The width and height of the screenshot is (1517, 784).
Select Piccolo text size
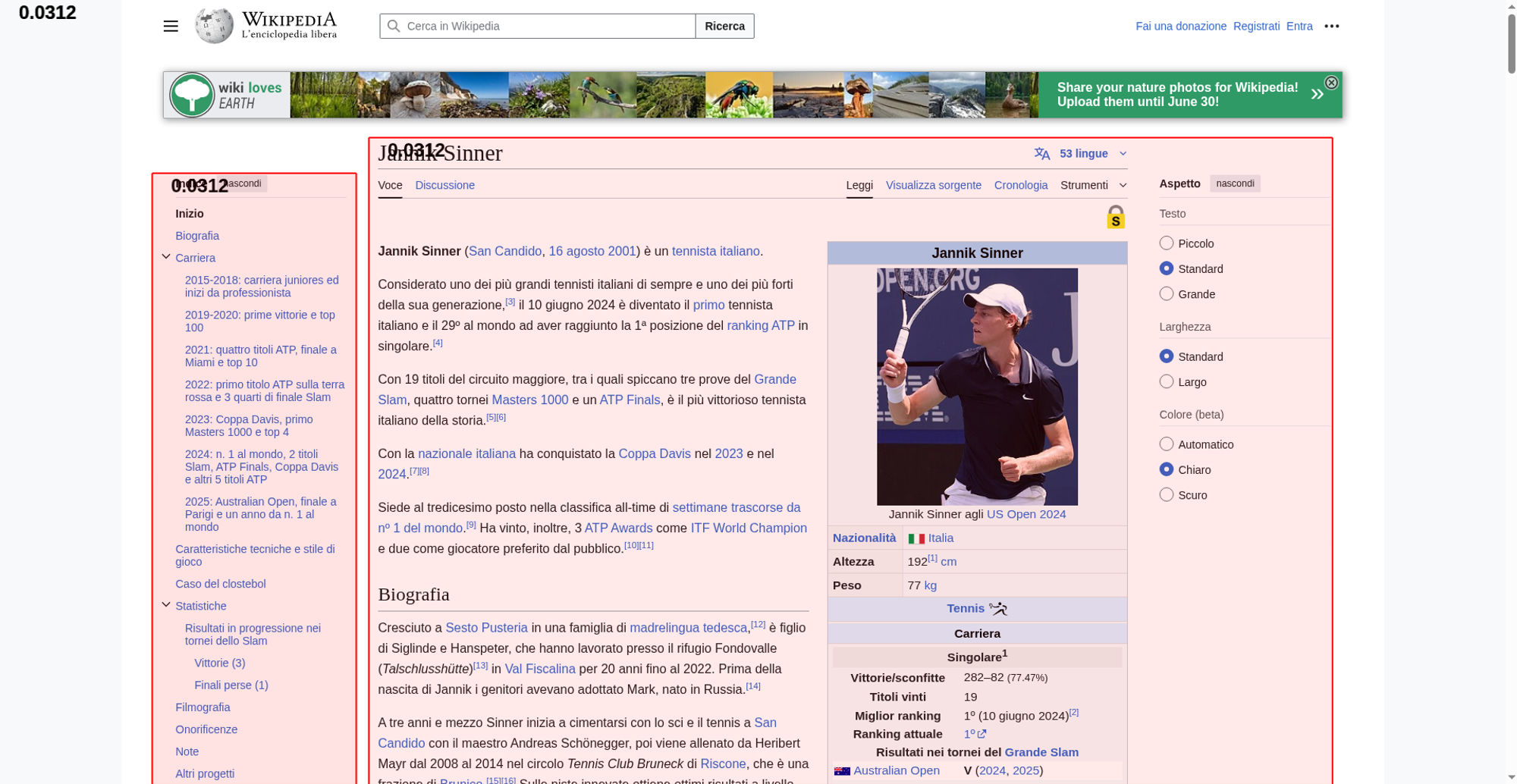[x=1167, y=243]
